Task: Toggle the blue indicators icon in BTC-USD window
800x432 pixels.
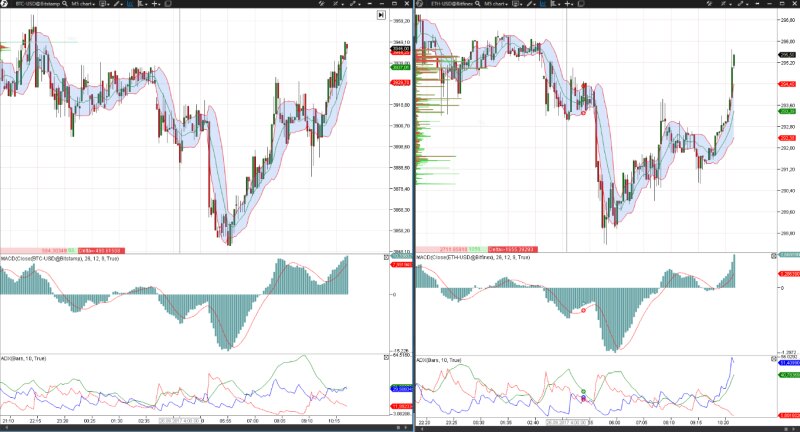Action: (x=130, y=4)
